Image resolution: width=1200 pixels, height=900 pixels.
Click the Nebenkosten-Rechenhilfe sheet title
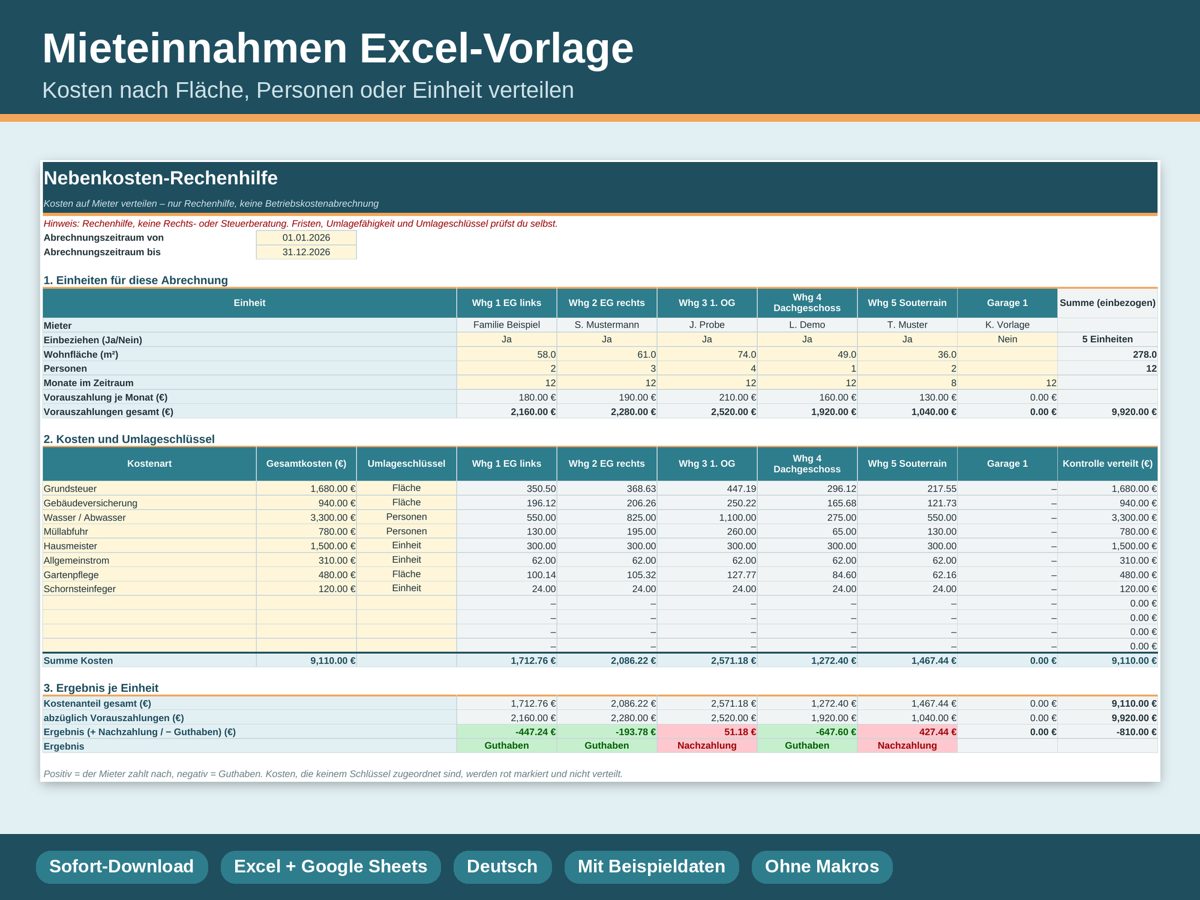pos(161,178)
